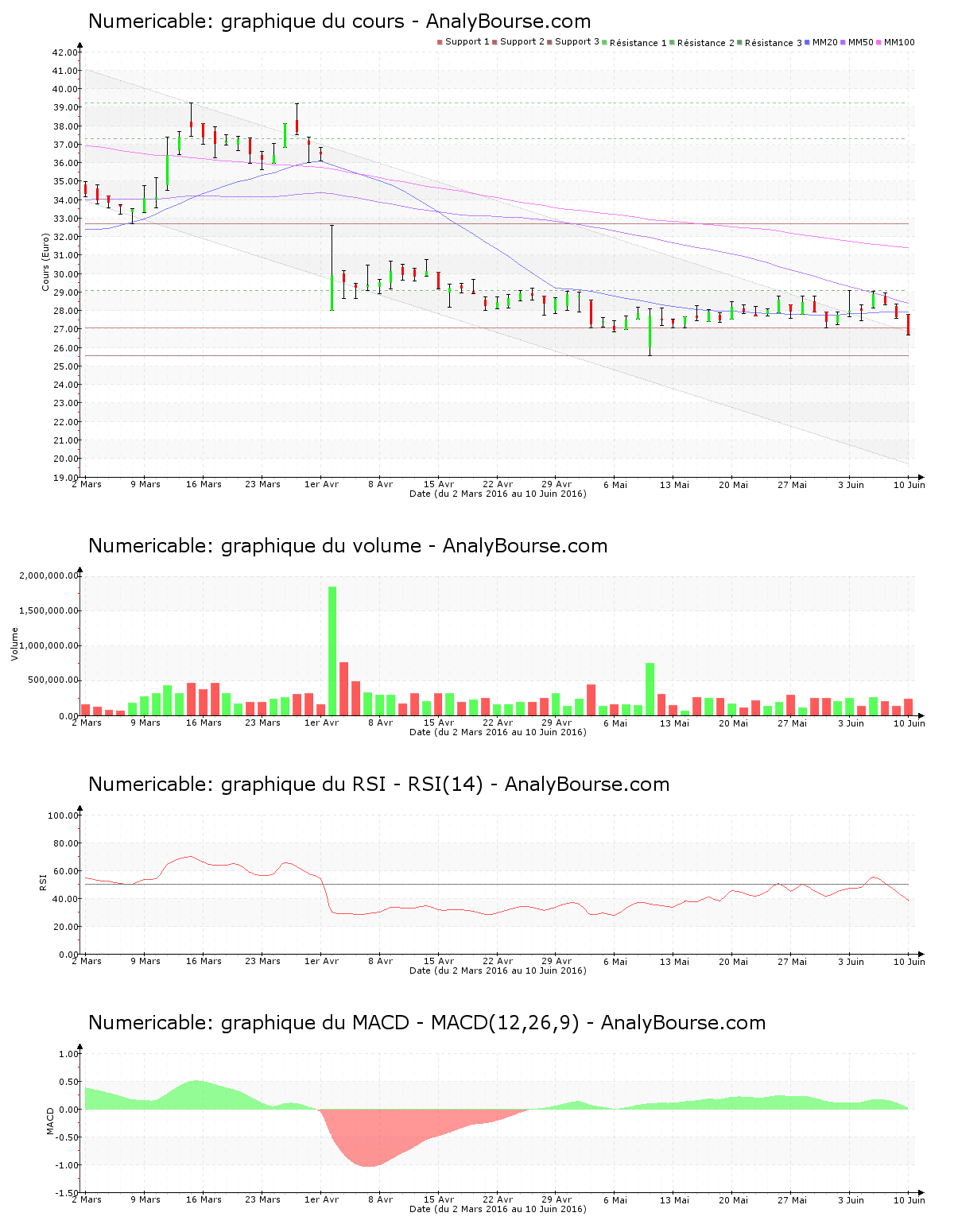Click '2 Mars' date on the MACD chart
Screen dimensions: 954x1232
coord(86,1199)
